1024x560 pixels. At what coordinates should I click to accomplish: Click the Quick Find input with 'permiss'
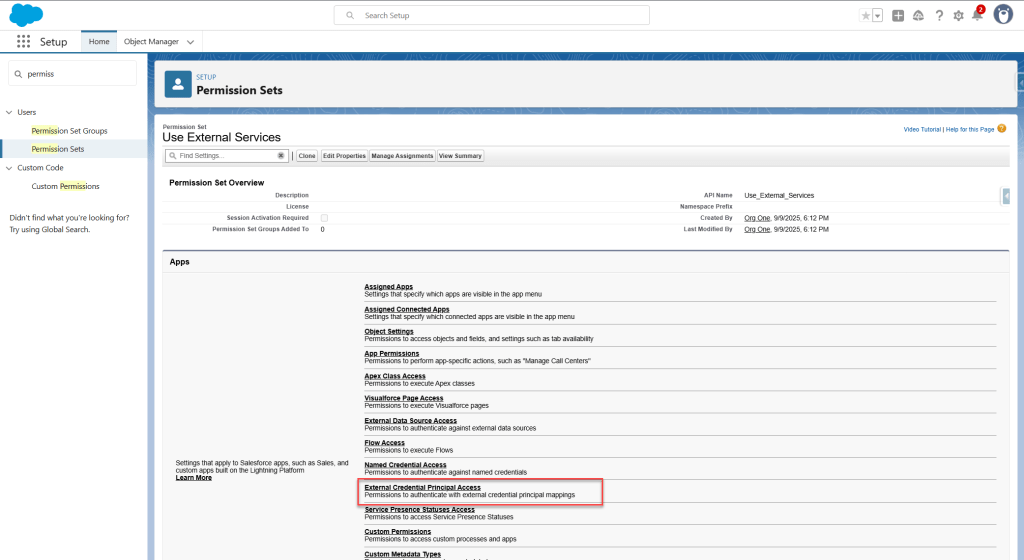coord(78,73)
